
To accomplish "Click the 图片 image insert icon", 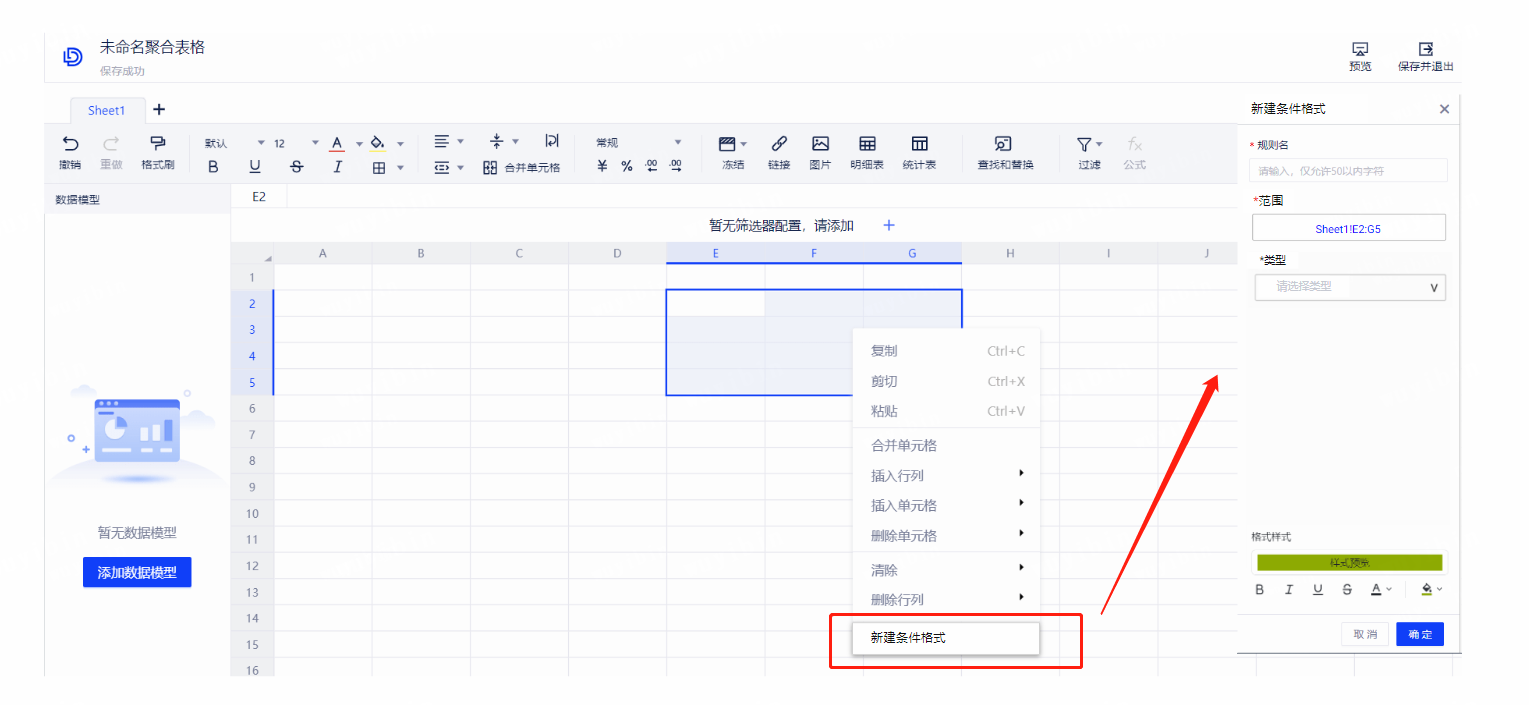I will (x=820, y=144).
